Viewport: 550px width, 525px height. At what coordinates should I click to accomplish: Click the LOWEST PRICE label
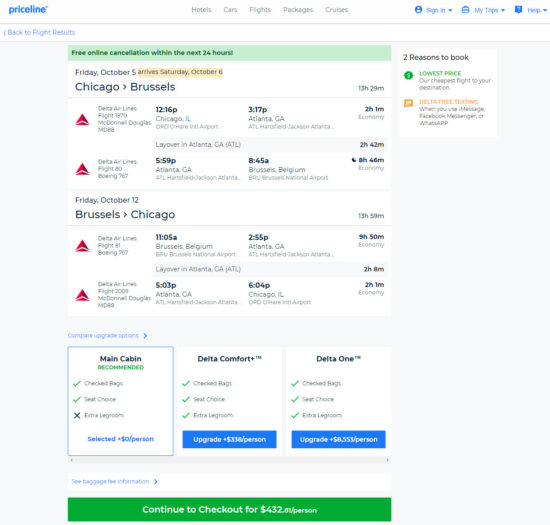click(440, 73)
